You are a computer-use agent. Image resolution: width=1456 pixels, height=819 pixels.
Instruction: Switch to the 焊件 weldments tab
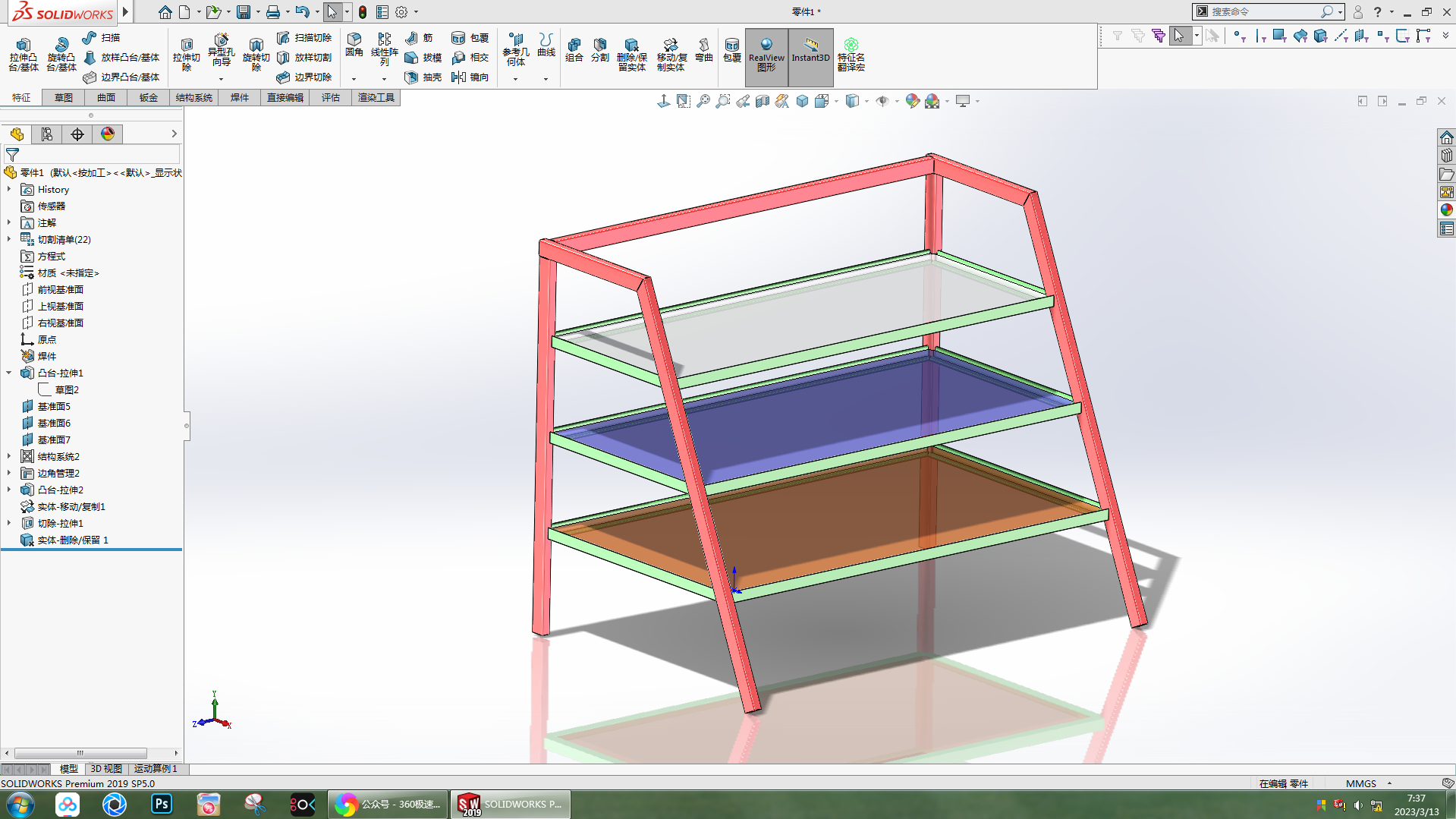[240, 97]
